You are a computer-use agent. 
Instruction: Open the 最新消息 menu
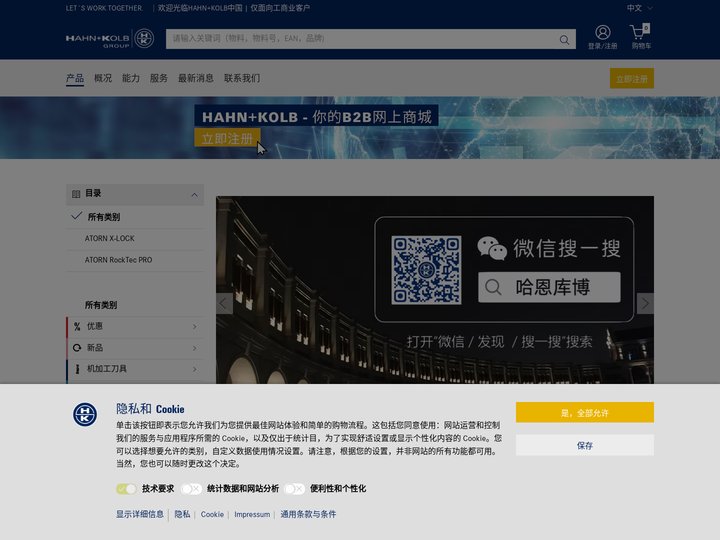pos(196,78)
